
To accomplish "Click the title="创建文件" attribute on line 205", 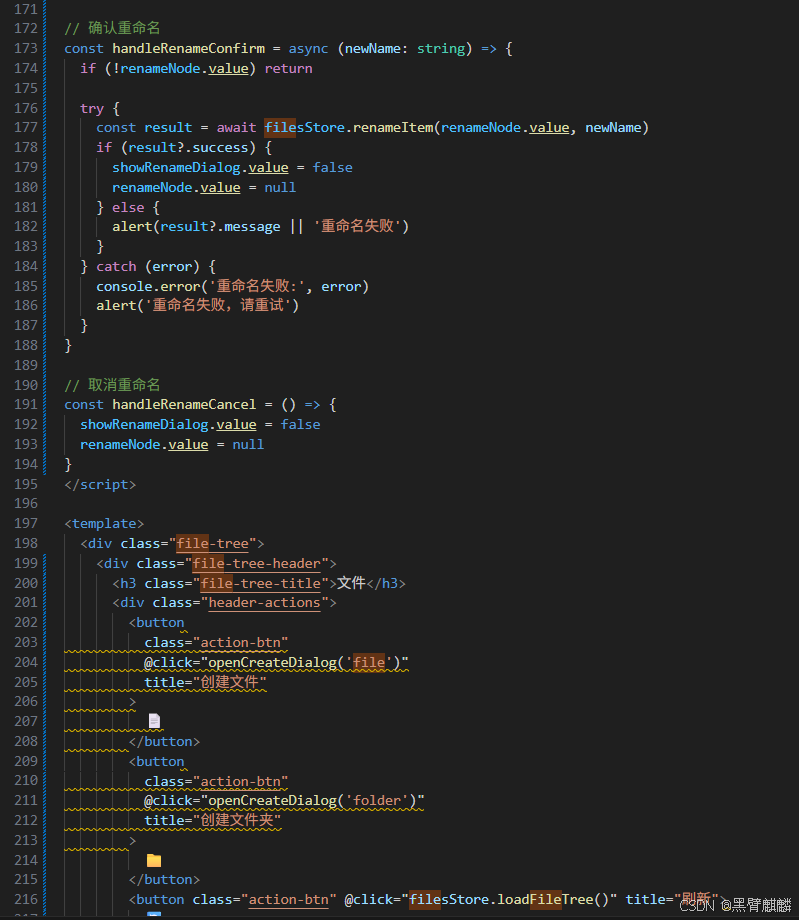I will (x=205, y=683).
